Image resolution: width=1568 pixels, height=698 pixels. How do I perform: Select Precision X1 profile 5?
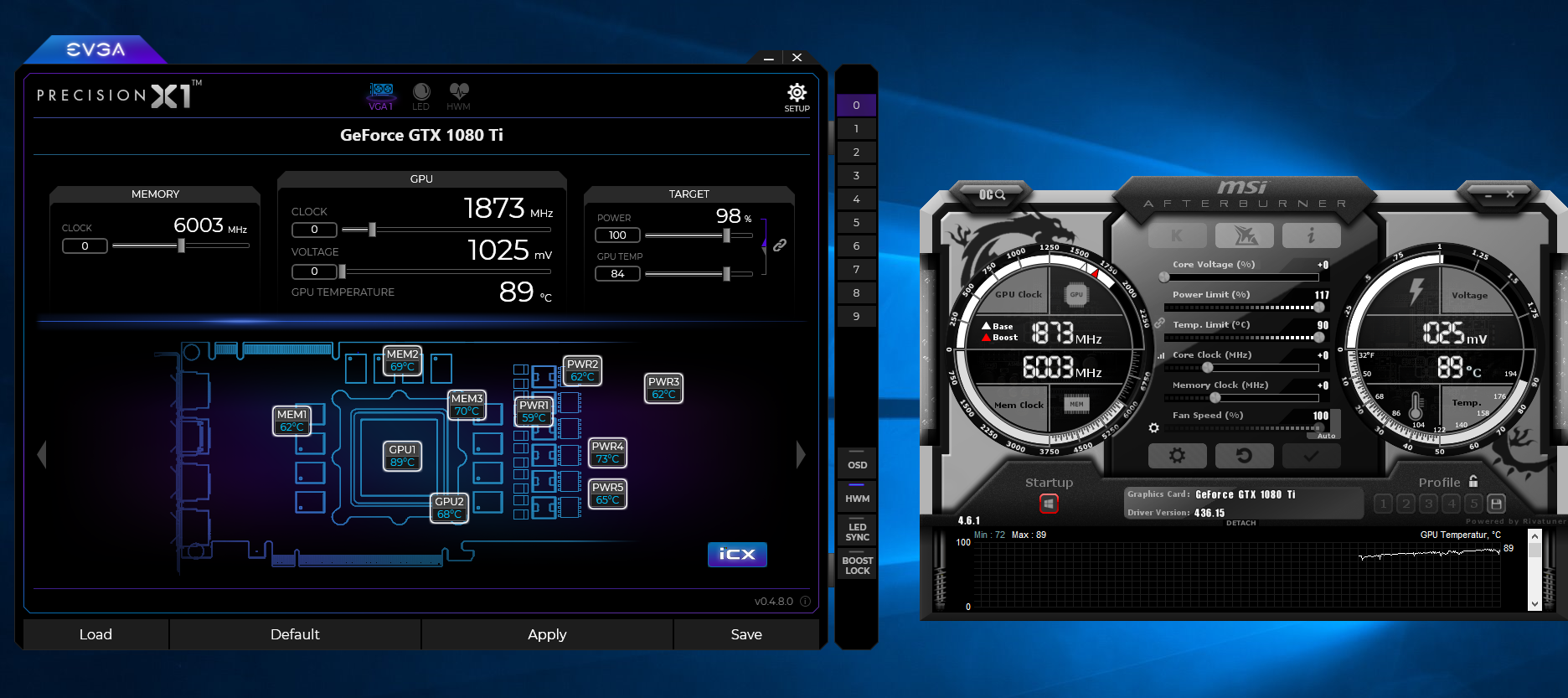click(x=856, y=223)
